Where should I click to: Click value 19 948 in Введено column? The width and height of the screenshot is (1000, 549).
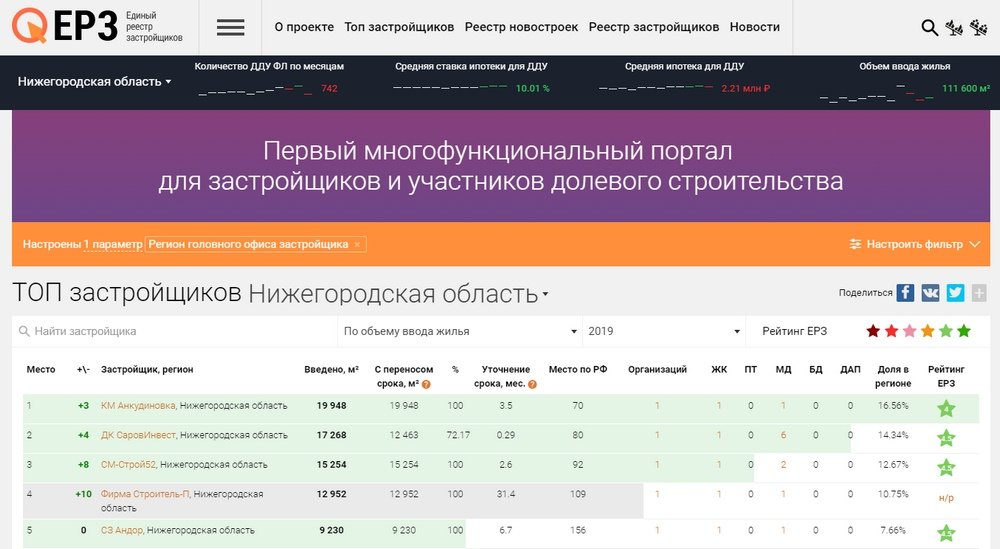pos(332,406)
